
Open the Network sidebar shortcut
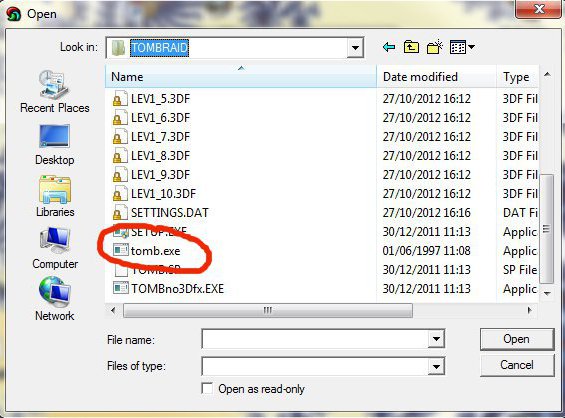55,299
